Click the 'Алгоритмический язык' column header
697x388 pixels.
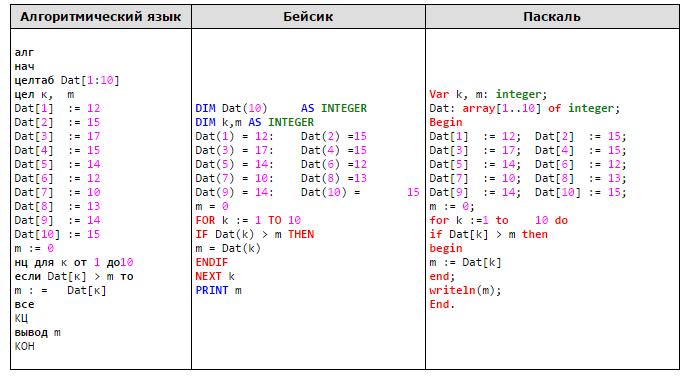101,17
